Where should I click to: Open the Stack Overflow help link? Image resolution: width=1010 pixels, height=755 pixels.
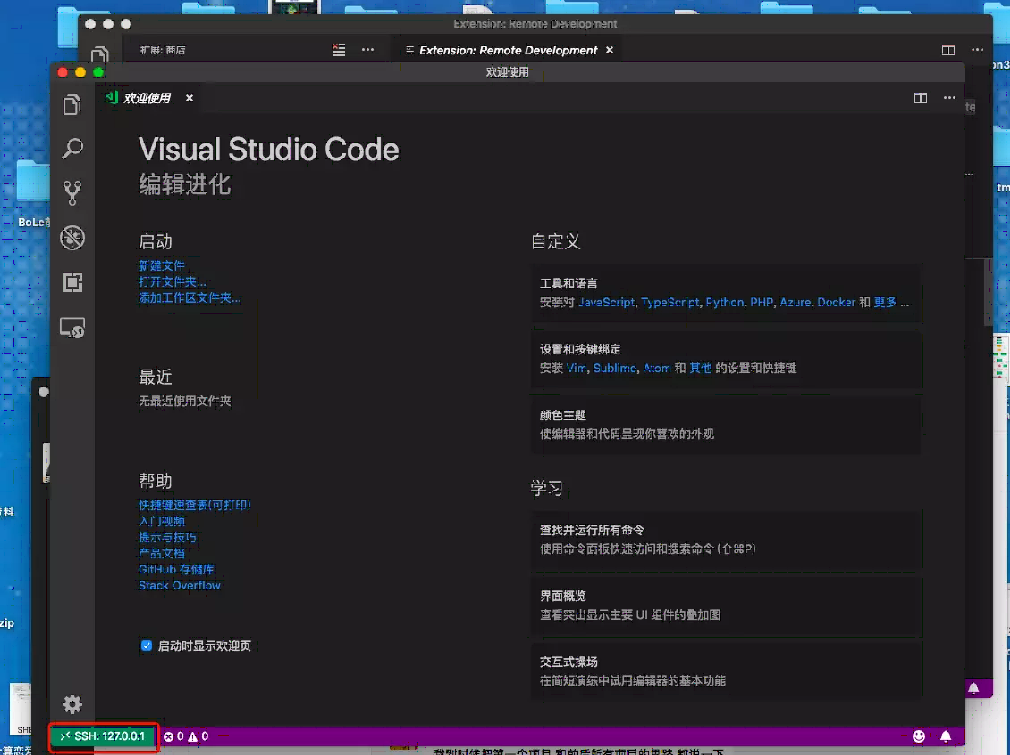tap(180, 586)
